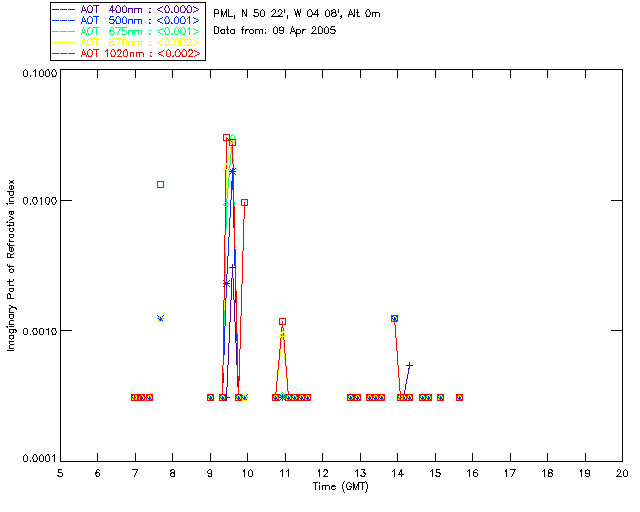Click the 0.1000 y-axis tick label
This screenshot has height=512, width=640.
(x=40, y=73)
